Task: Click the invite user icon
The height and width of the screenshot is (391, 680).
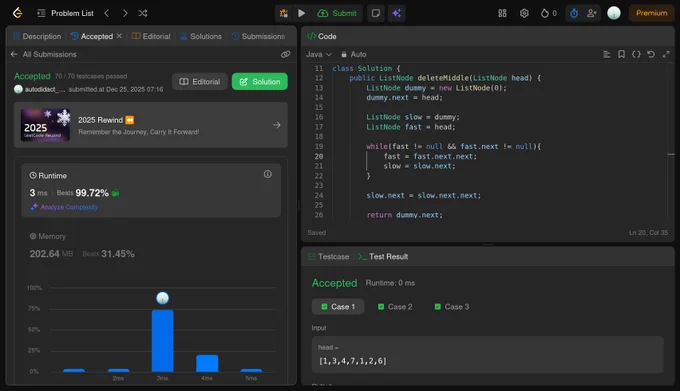Action: coord(592,13)
